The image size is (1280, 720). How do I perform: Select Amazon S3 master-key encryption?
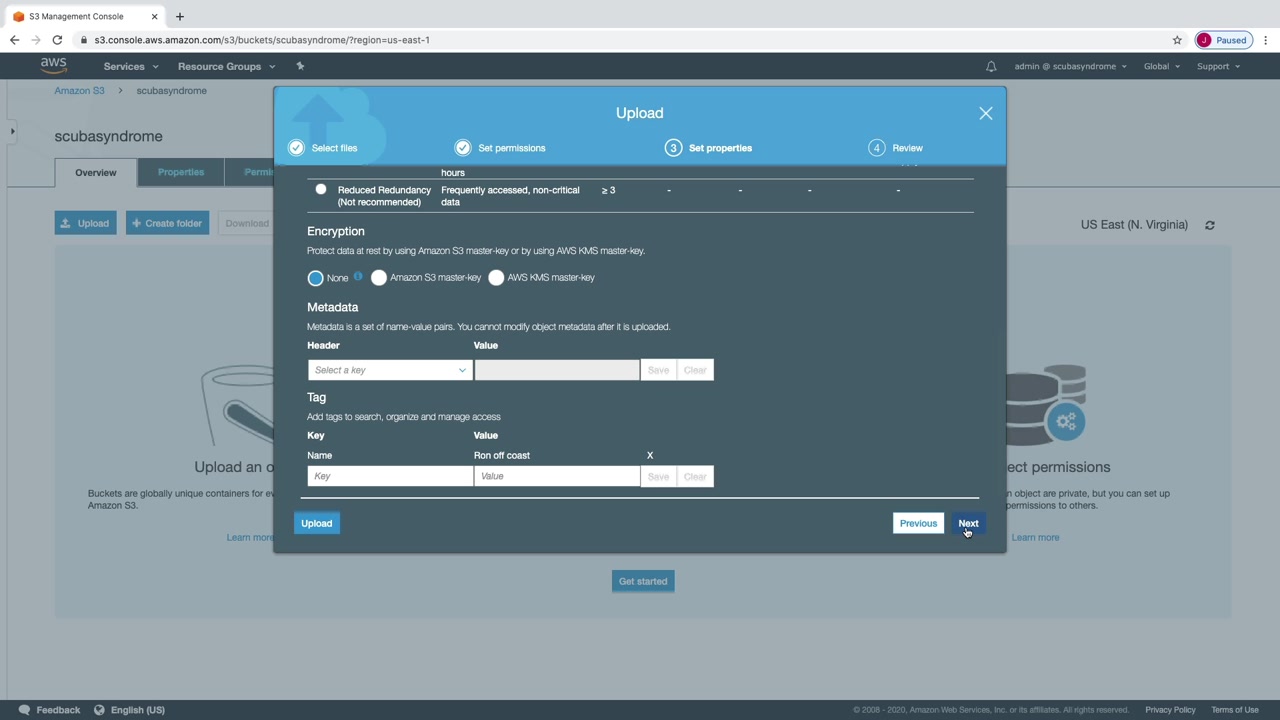(x=379, y=278)
